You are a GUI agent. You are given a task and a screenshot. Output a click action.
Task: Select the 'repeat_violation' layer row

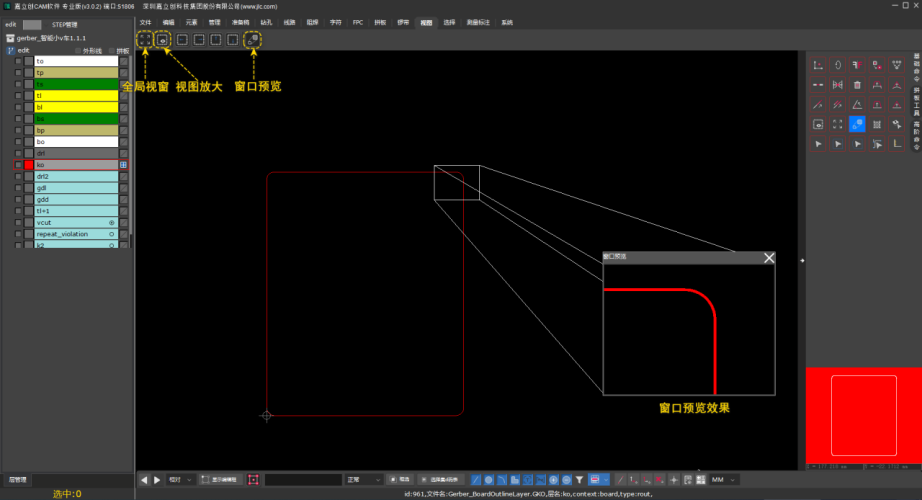(75, 234)
